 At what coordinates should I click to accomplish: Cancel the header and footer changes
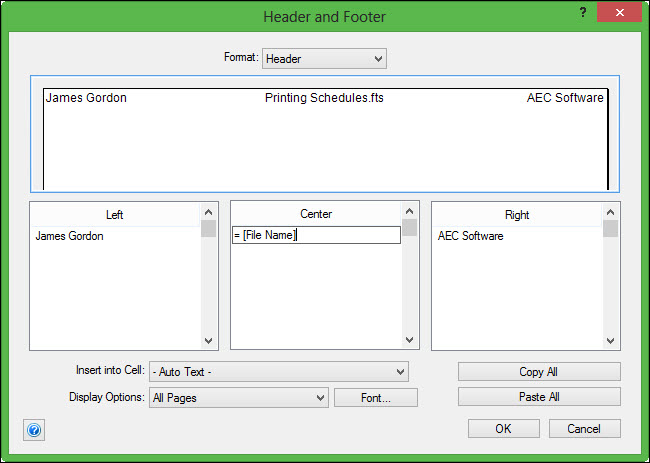pos(584,428)
